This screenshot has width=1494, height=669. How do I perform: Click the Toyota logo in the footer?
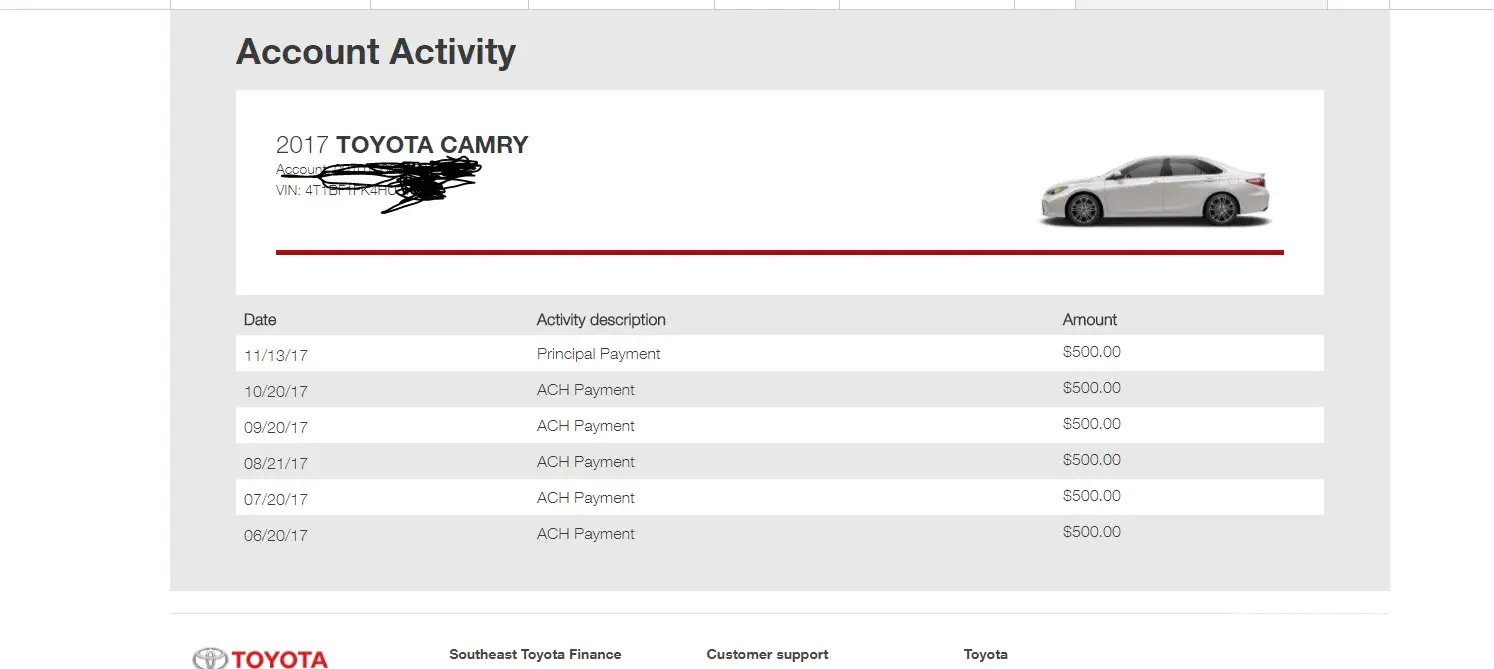tap(261, 658)
